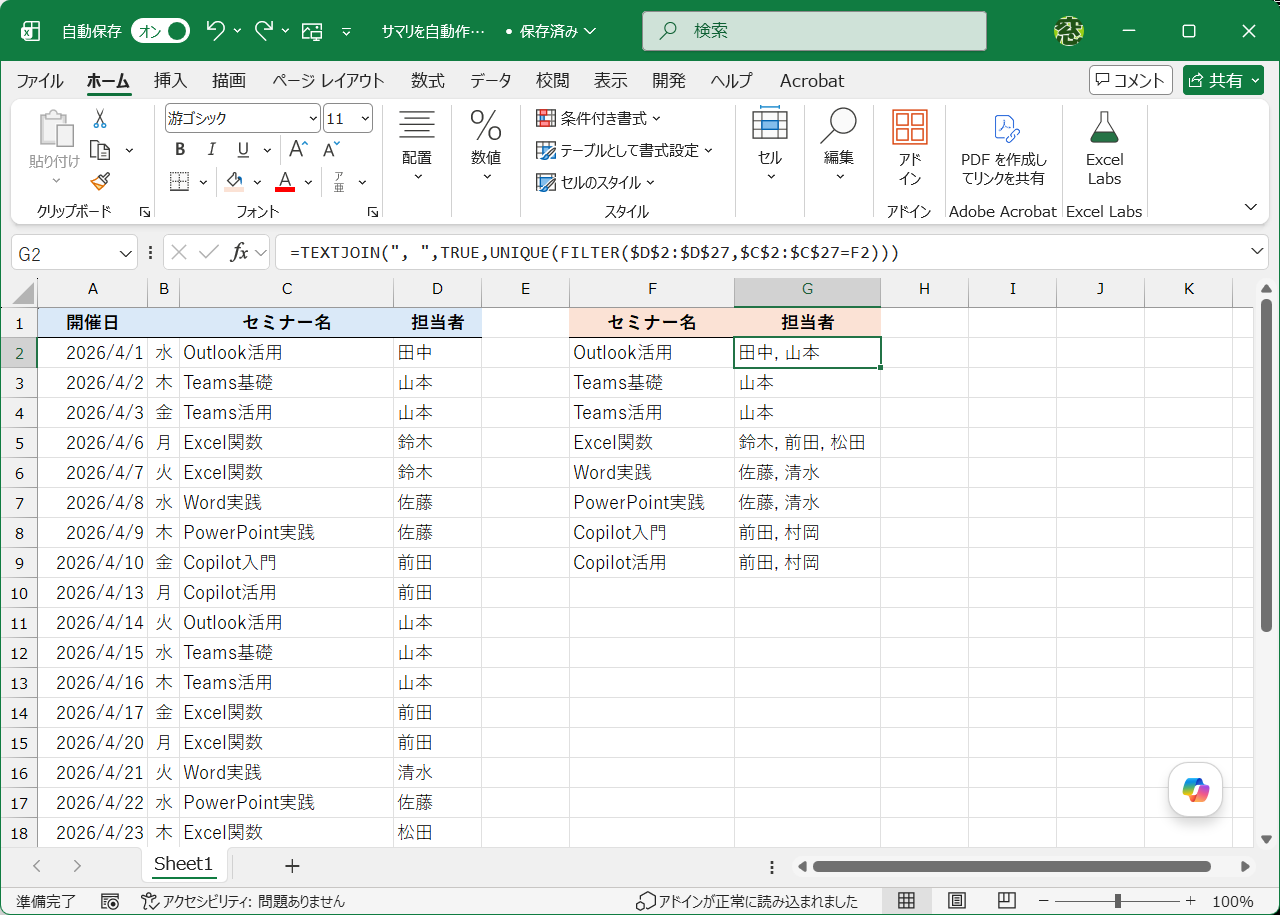Click the search box 検索
The height and width of the screenshot is (915, 1280).
814,31
